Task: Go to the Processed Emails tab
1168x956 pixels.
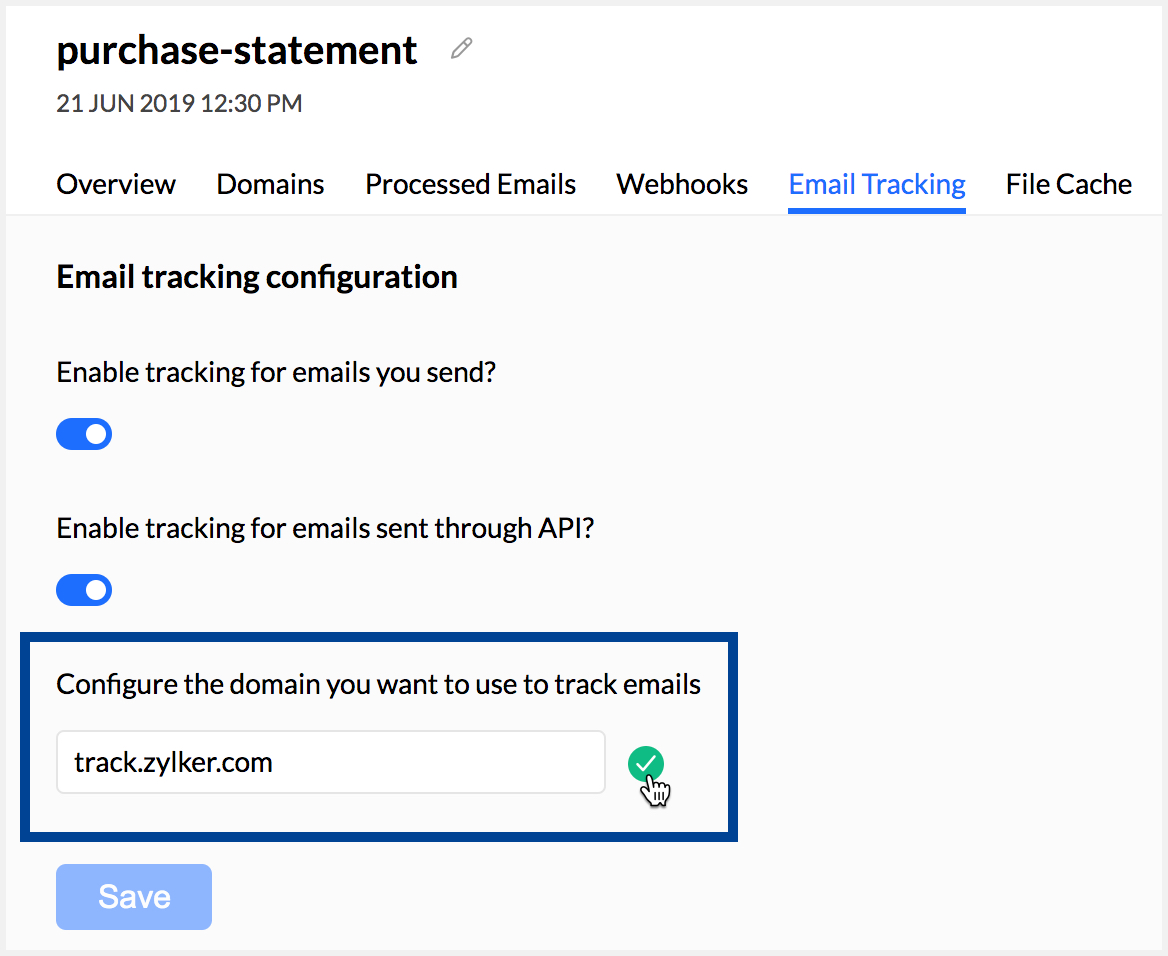Action: 470,184
